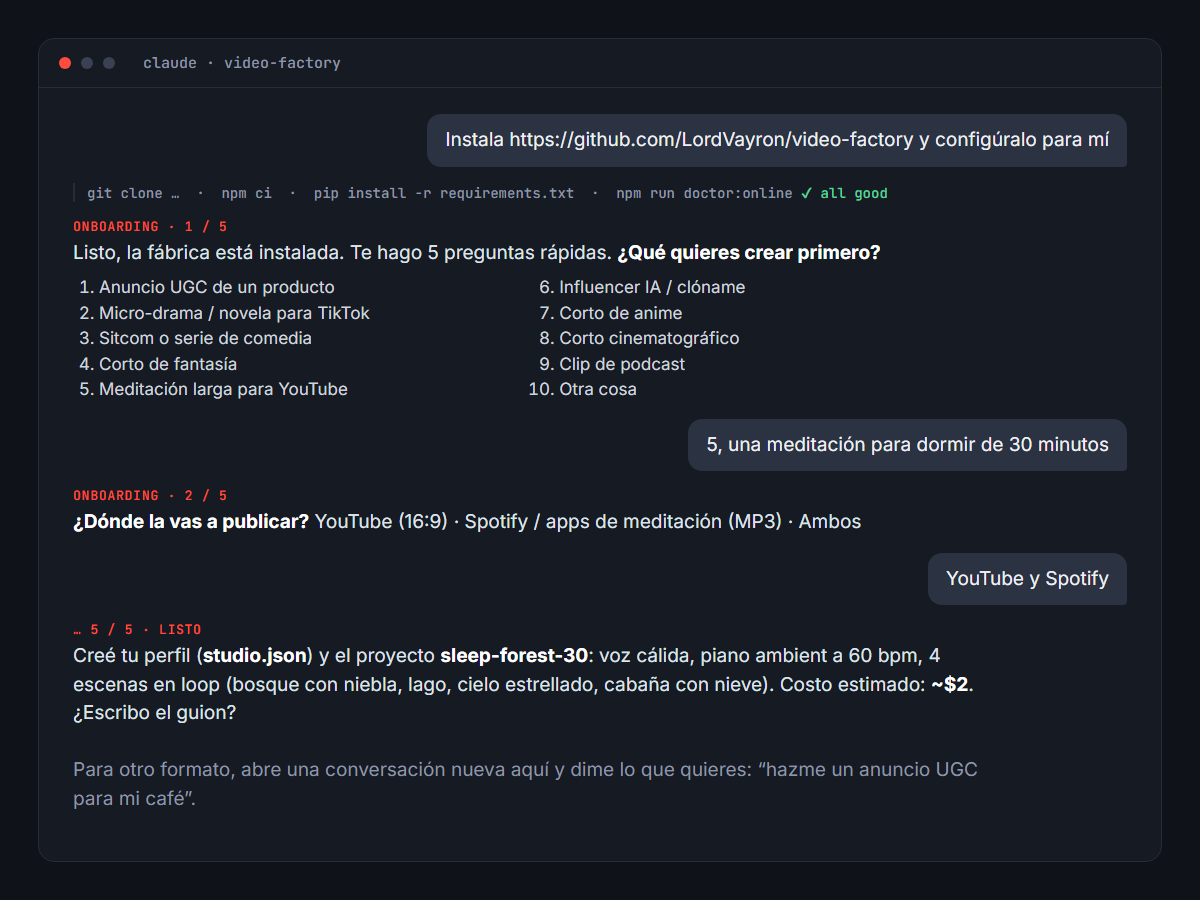Click the green 'all good' status
1200x900 pixels.
(x=854, y=193)
